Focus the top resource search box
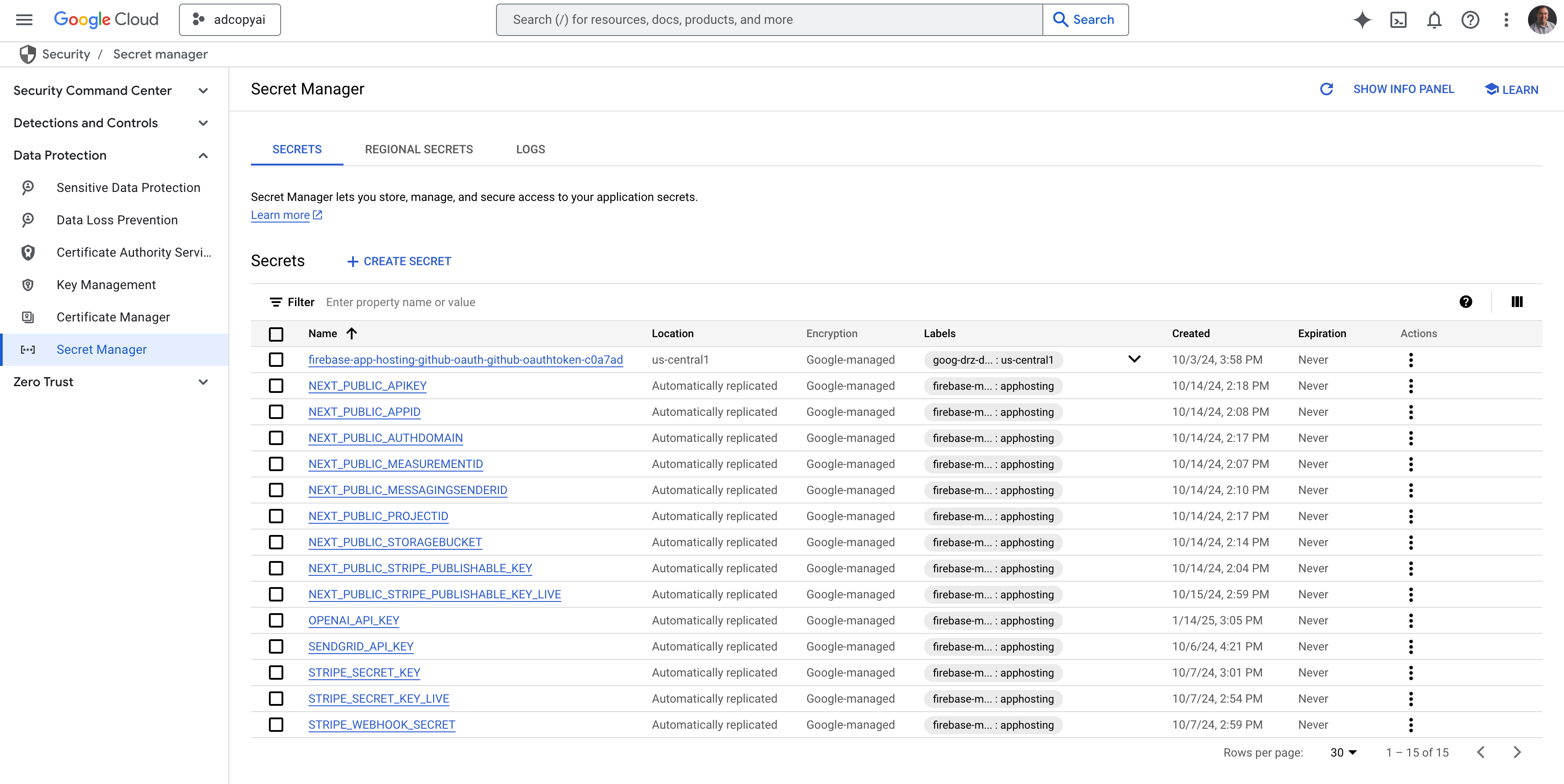 coord(769,19)
